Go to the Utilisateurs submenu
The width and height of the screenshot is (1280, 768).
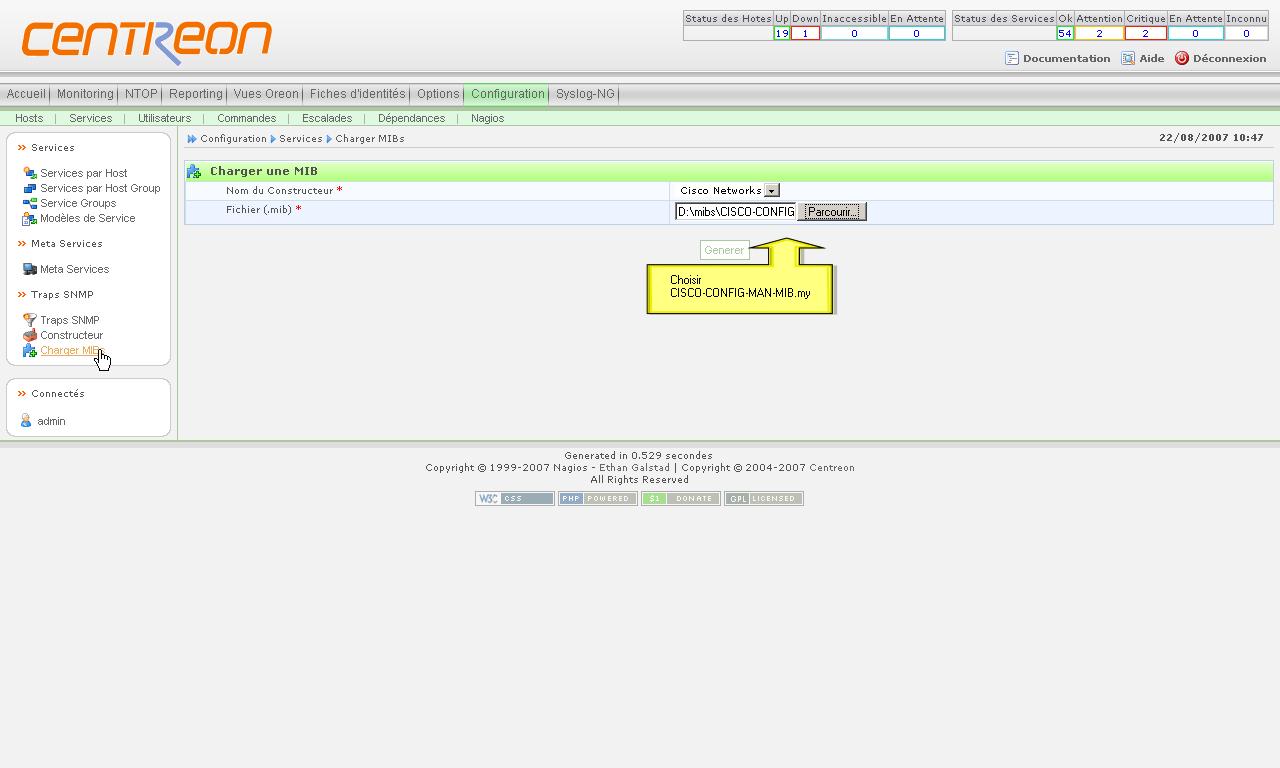point(164,118)
